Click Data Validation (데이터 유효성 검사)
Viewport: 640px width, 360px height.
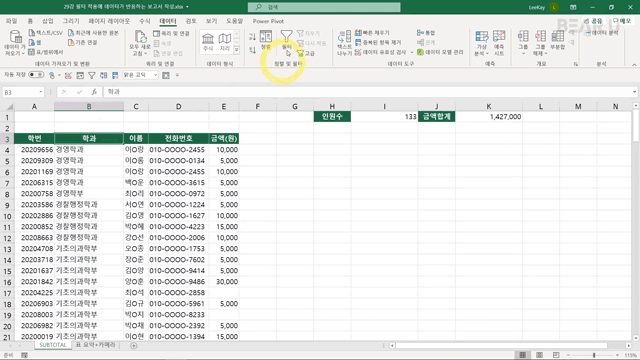(x=380, y=52)
